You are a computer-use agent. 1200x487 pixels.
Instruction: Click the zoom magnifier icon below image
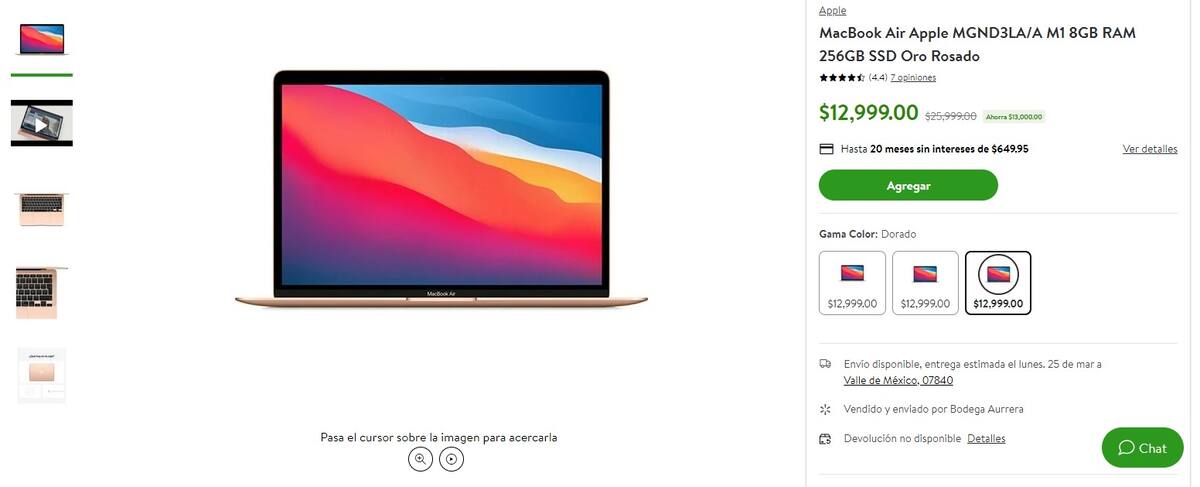click(x=421, y=459)
